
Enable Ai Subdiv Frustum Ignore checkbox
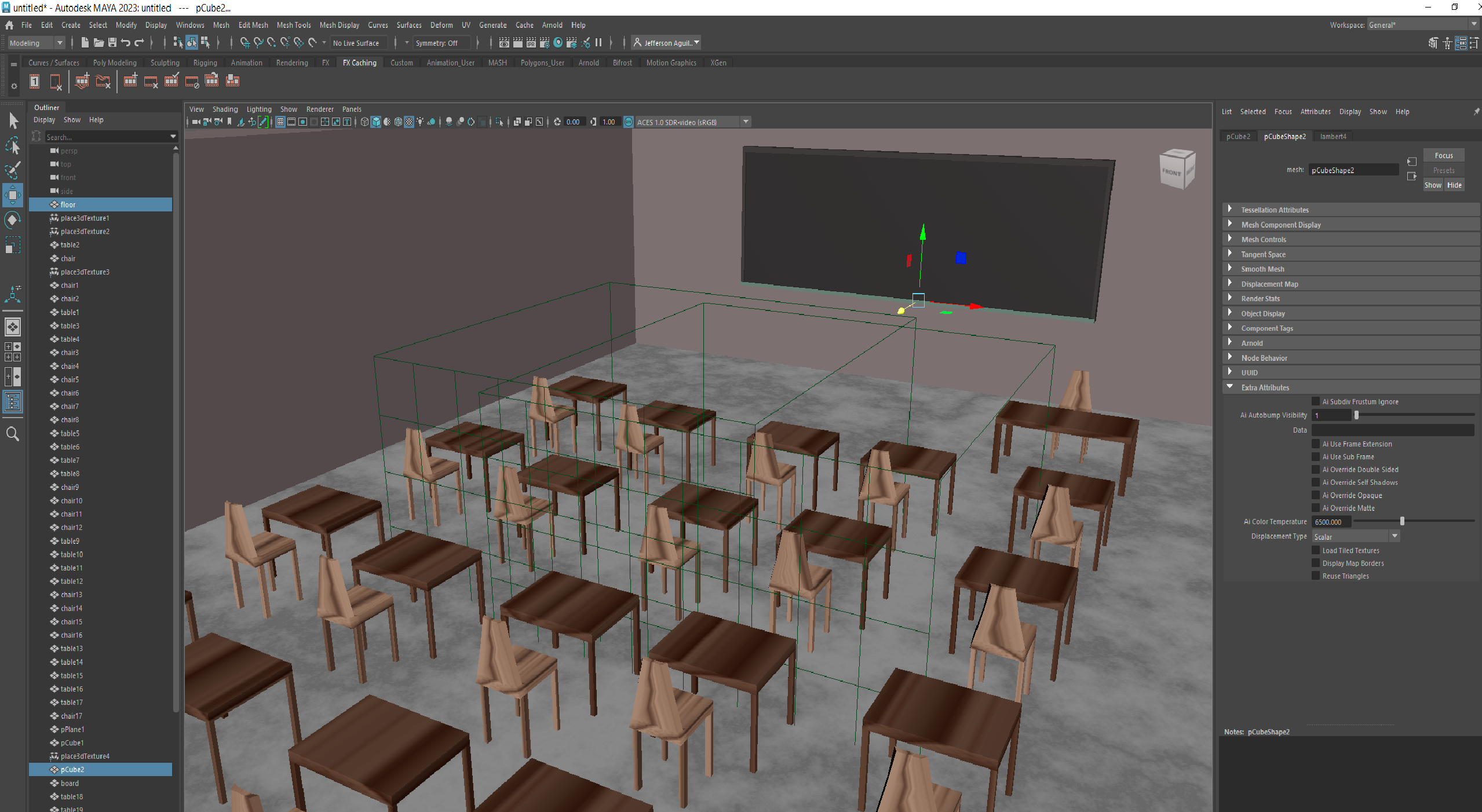click(x=1316, y=401)
